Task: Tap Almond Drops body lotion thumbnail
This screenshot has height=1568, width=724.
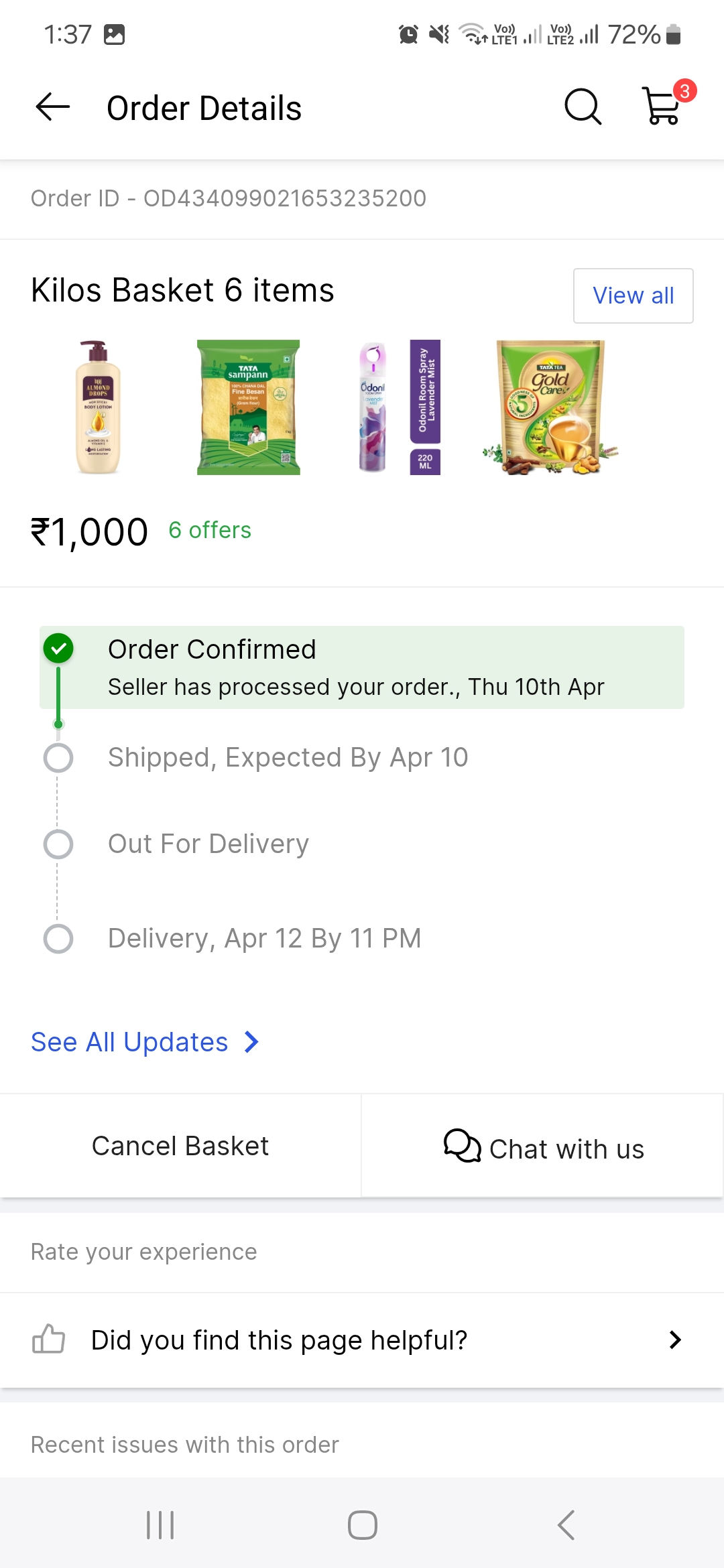Action: click(x=98, y=407)
